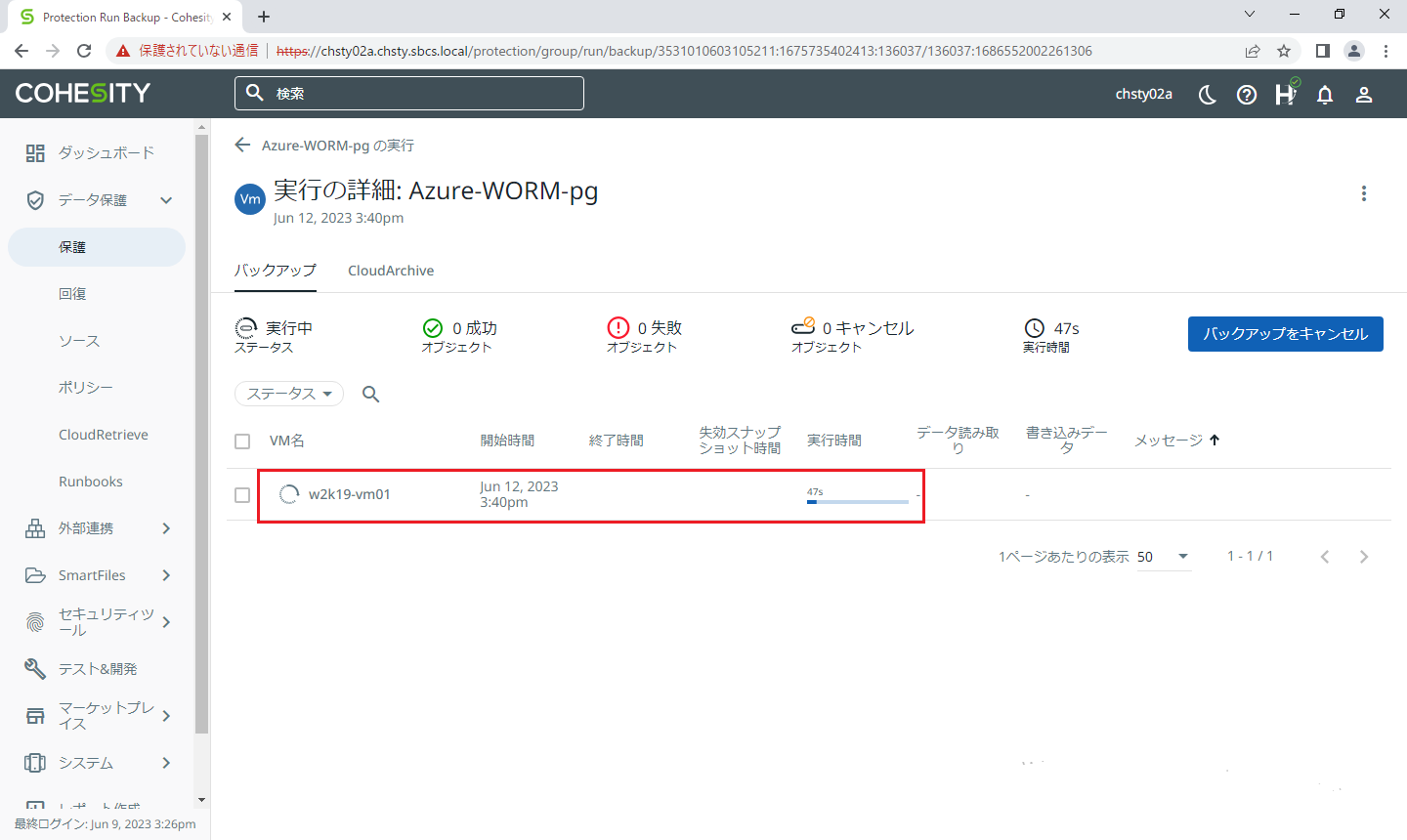1407x840 pixels.
Task: Open the w2k19-vm01 VM link
Action: tap(350, 494)
